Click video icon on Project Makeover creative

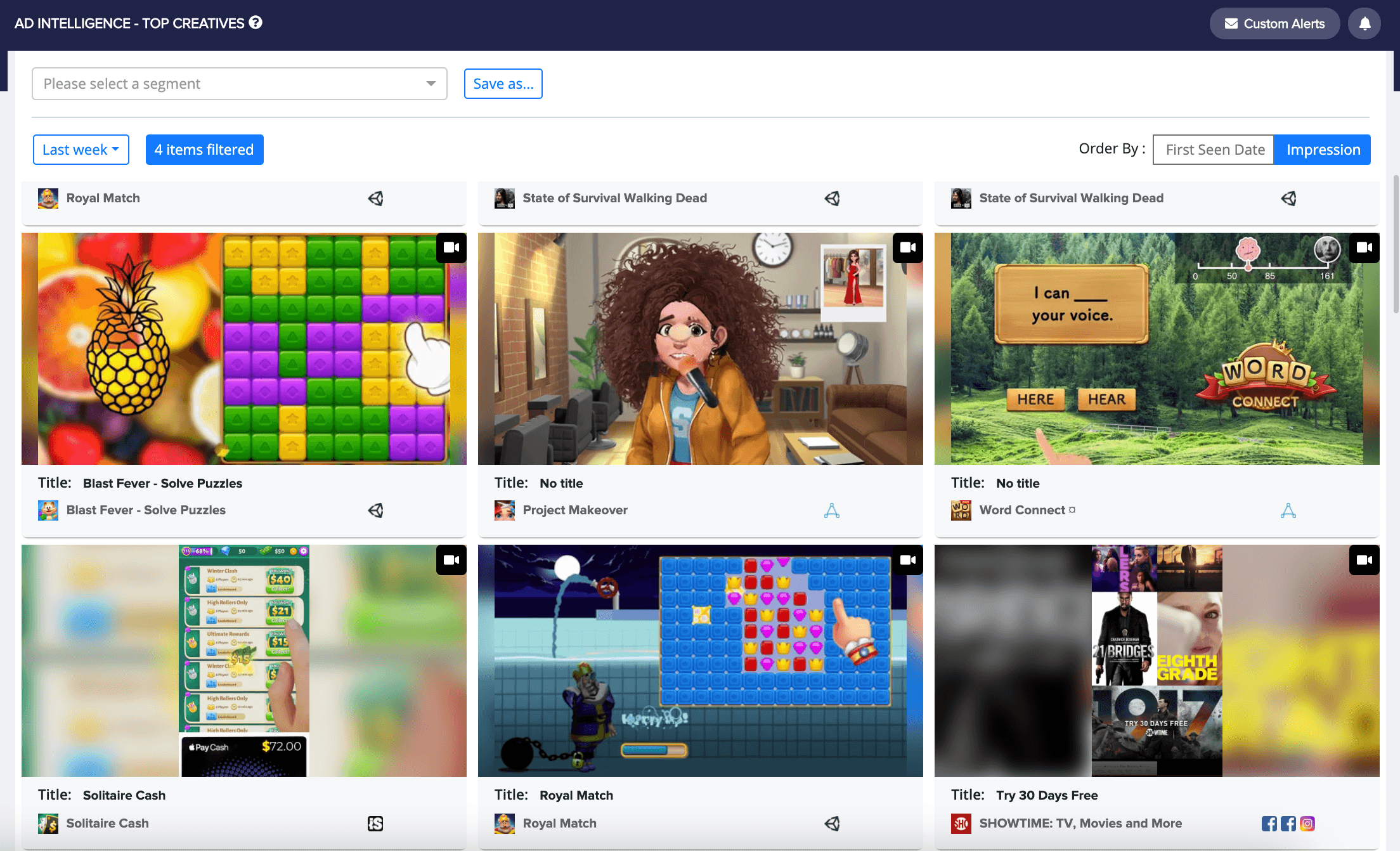pos(908,248)
